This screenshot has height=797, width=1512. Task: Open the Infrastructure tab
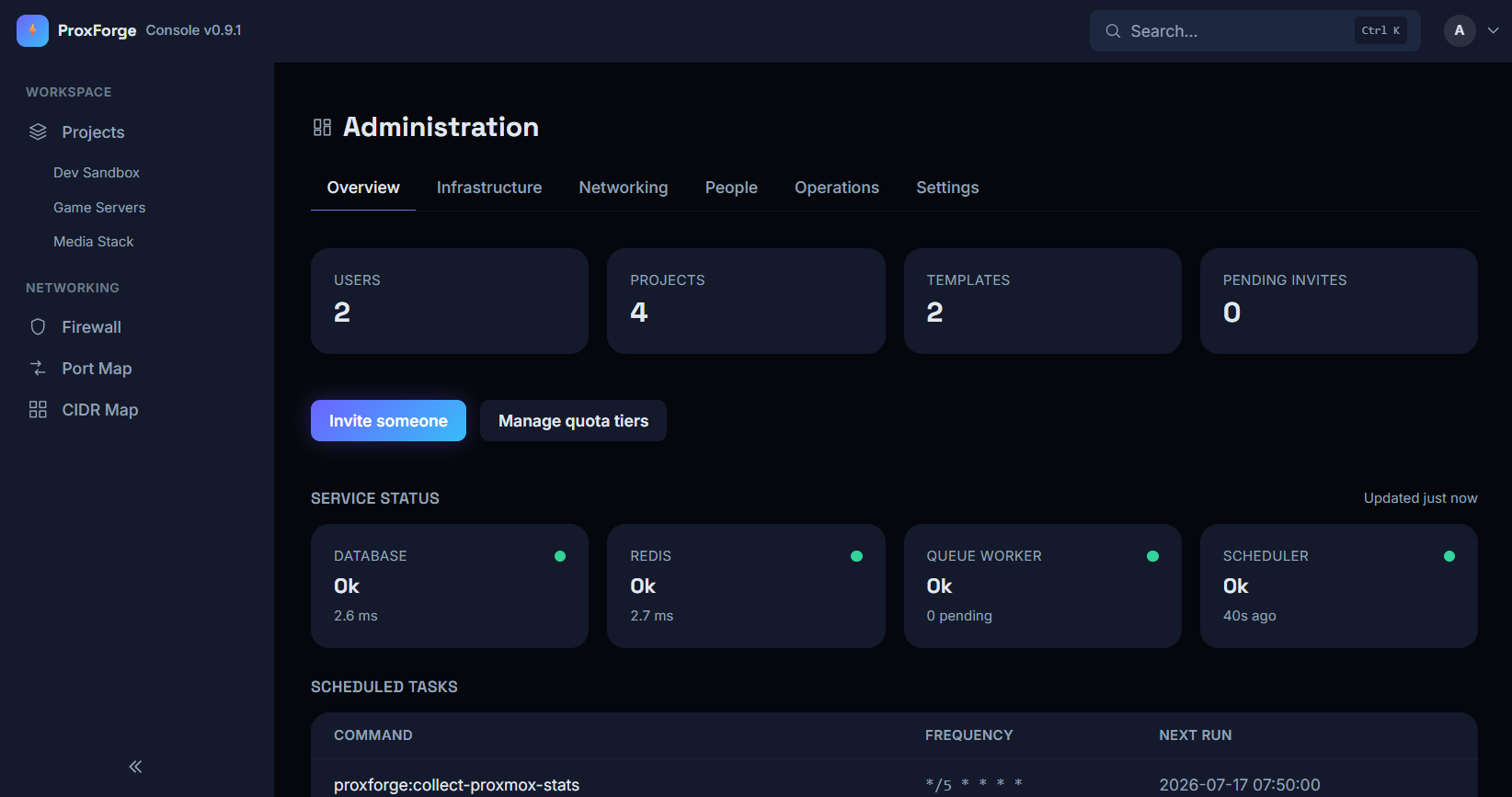point(489,188)
